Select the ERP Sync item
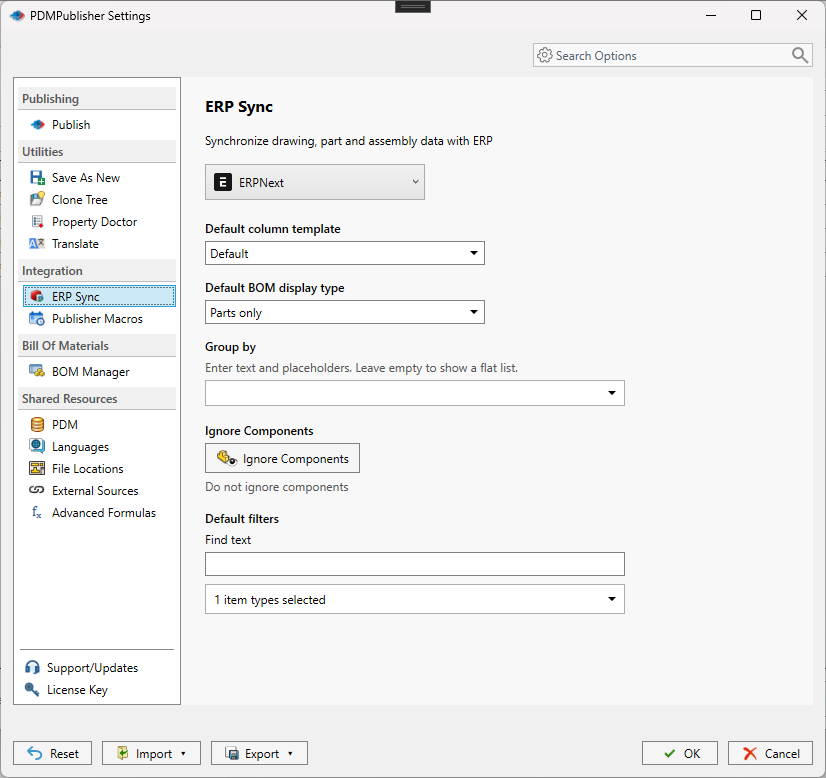Screen dimensions: 826x778 tap(99, 296)
